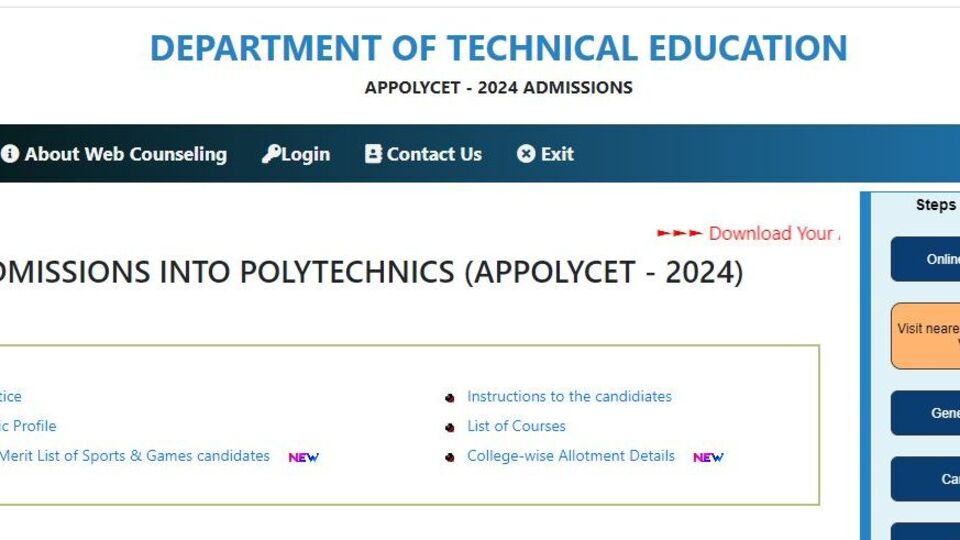This screenshot has height=540, width=960.
Task: Click the scrolling Download Your red notice
Action: 774,233
